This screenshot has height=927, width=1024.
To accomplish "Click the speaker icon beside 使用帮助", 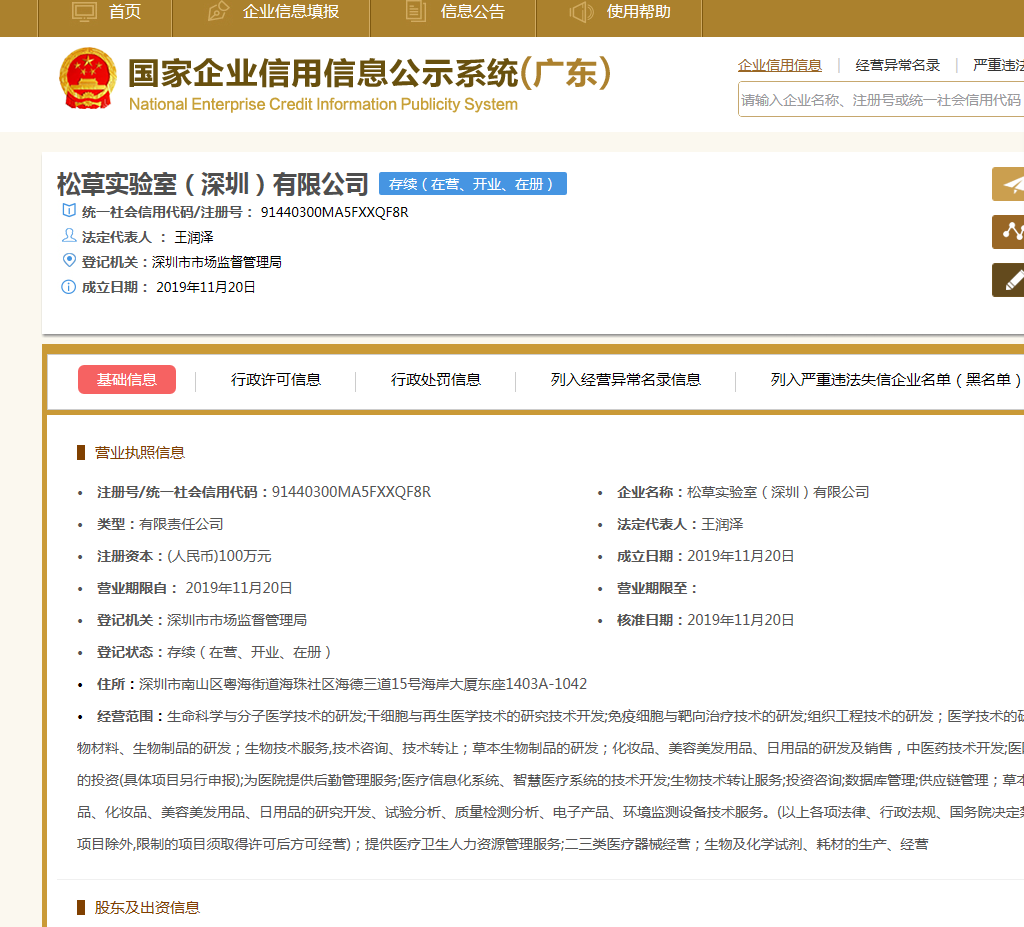I will pos(581,12).
